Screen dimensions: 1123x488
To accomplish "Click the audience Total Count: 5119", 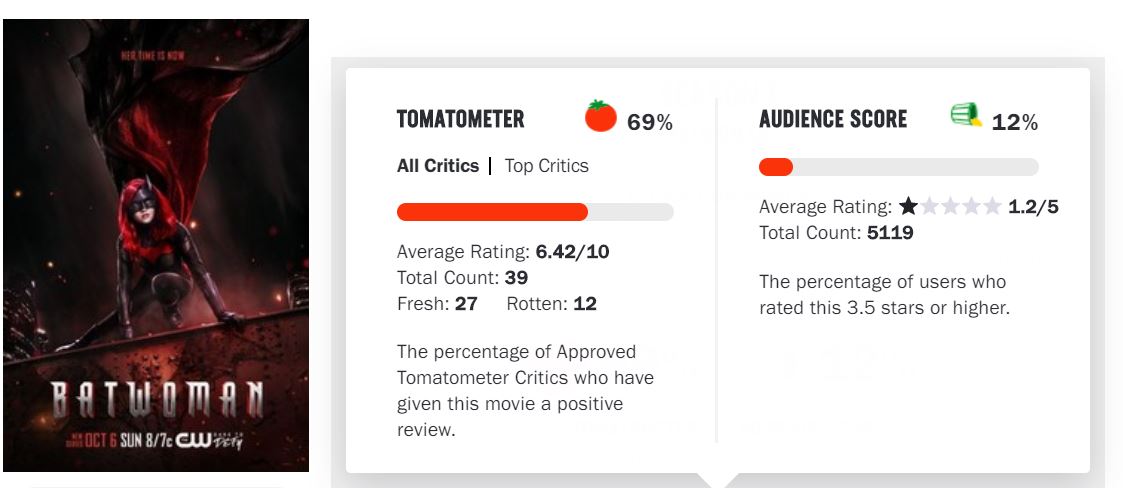I will tap(836, 233).
